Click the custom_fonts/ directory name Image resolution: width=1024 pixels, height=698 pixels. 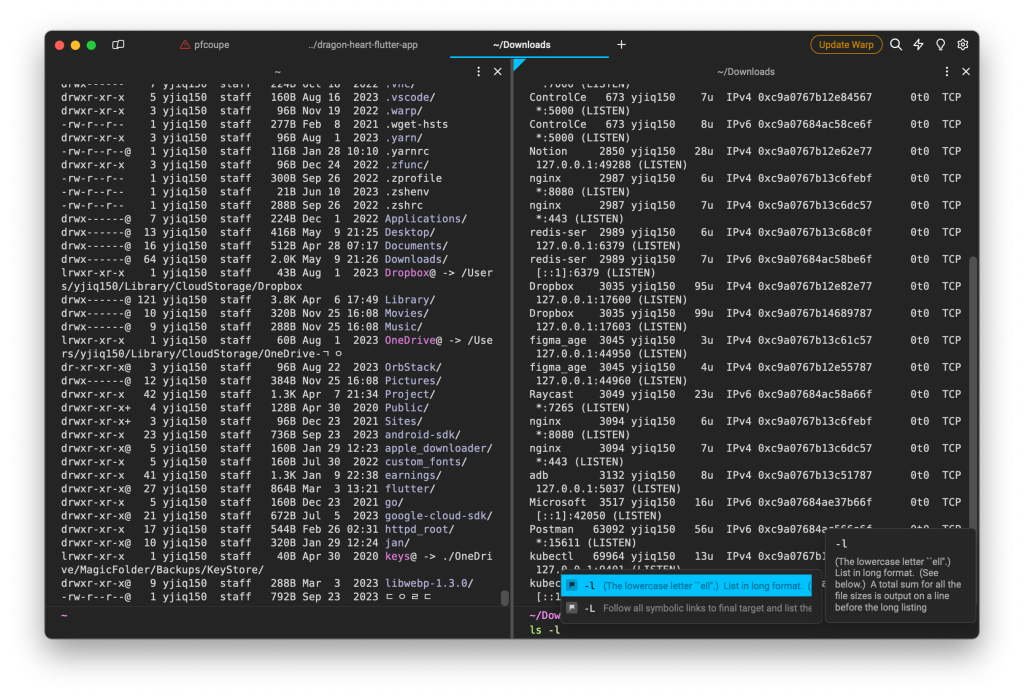426,462
